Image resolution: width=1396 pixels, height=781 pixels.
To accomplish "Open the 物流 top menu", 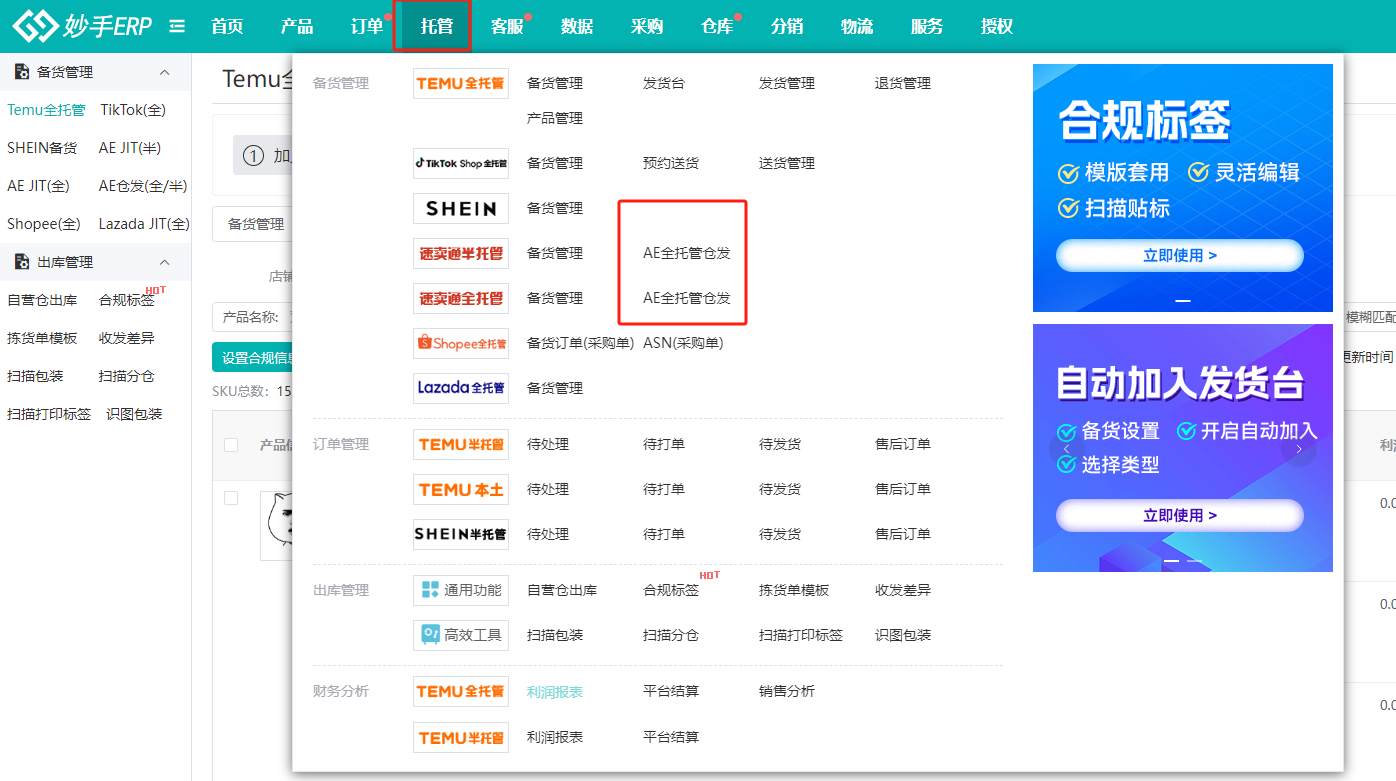I will pos(857,27).
